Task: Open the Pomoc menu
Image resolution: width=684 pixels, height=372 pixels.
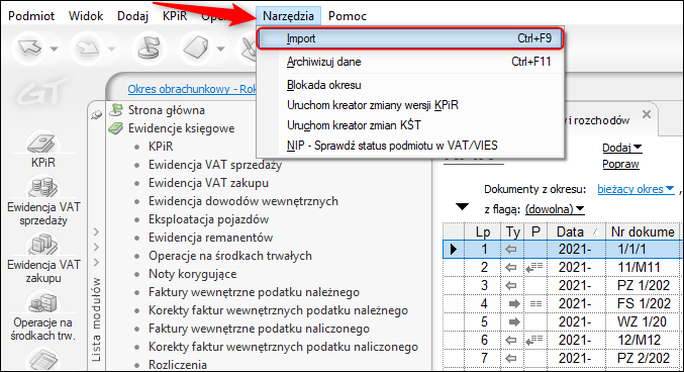Action: [347, 16]
